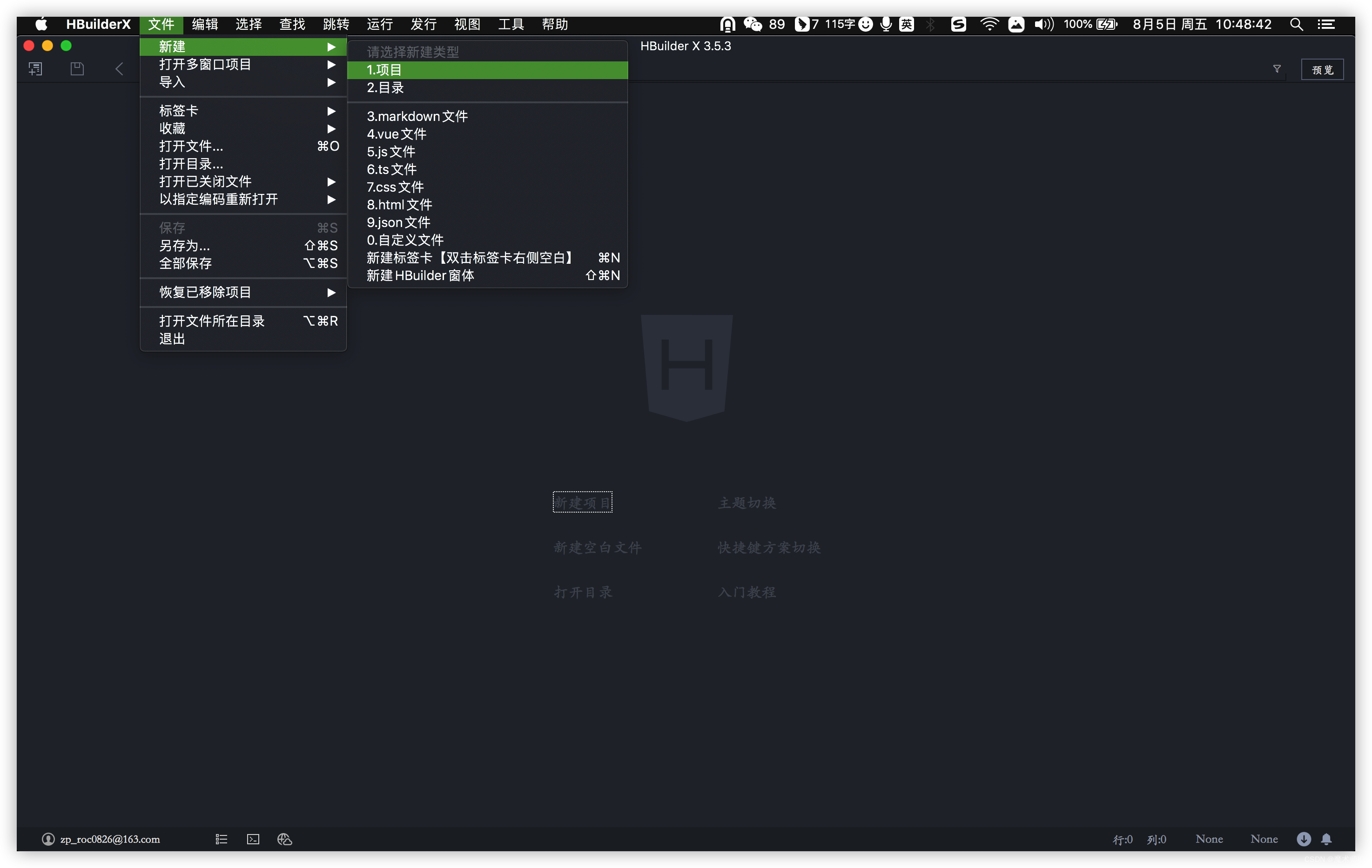Open Spotlight search icon

tap(1296, 24)
